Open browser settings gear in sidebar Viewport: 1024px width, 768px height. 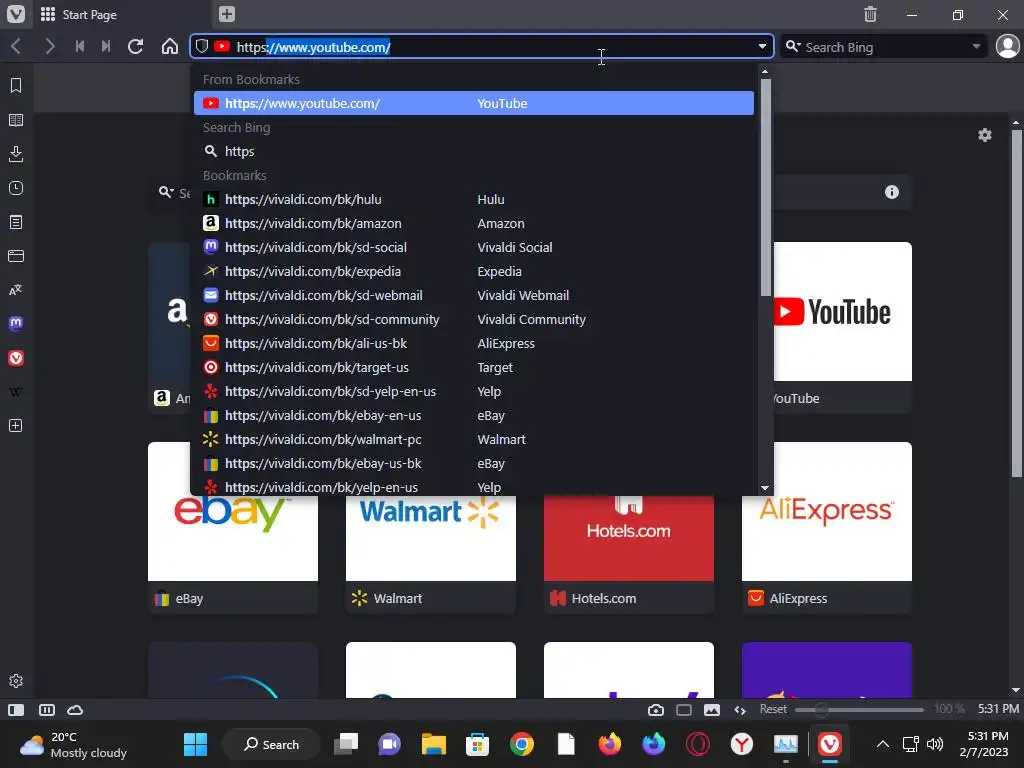(x=16, y=680)
